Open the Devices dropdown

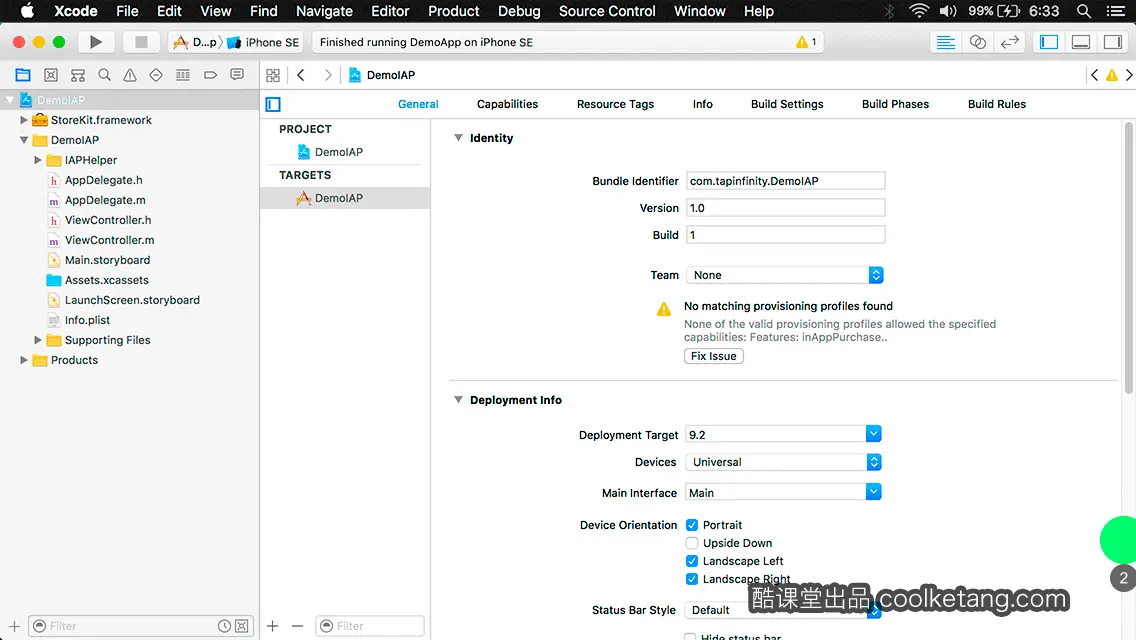pyautogui.click(x=783, y=462)
